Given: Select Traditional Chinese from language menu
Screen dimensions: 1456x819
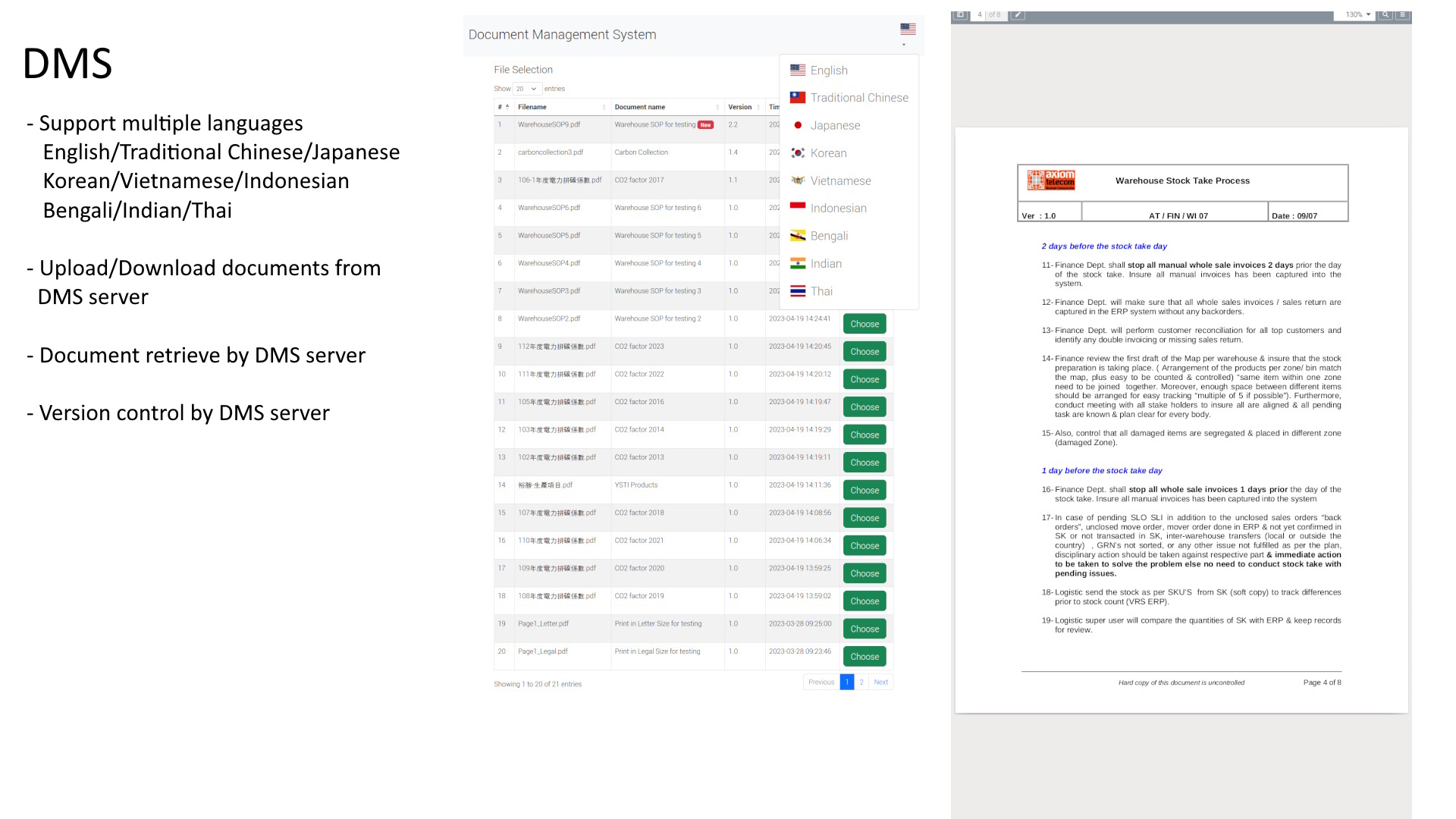Looking at the screenshot, I should pos(858,98).
